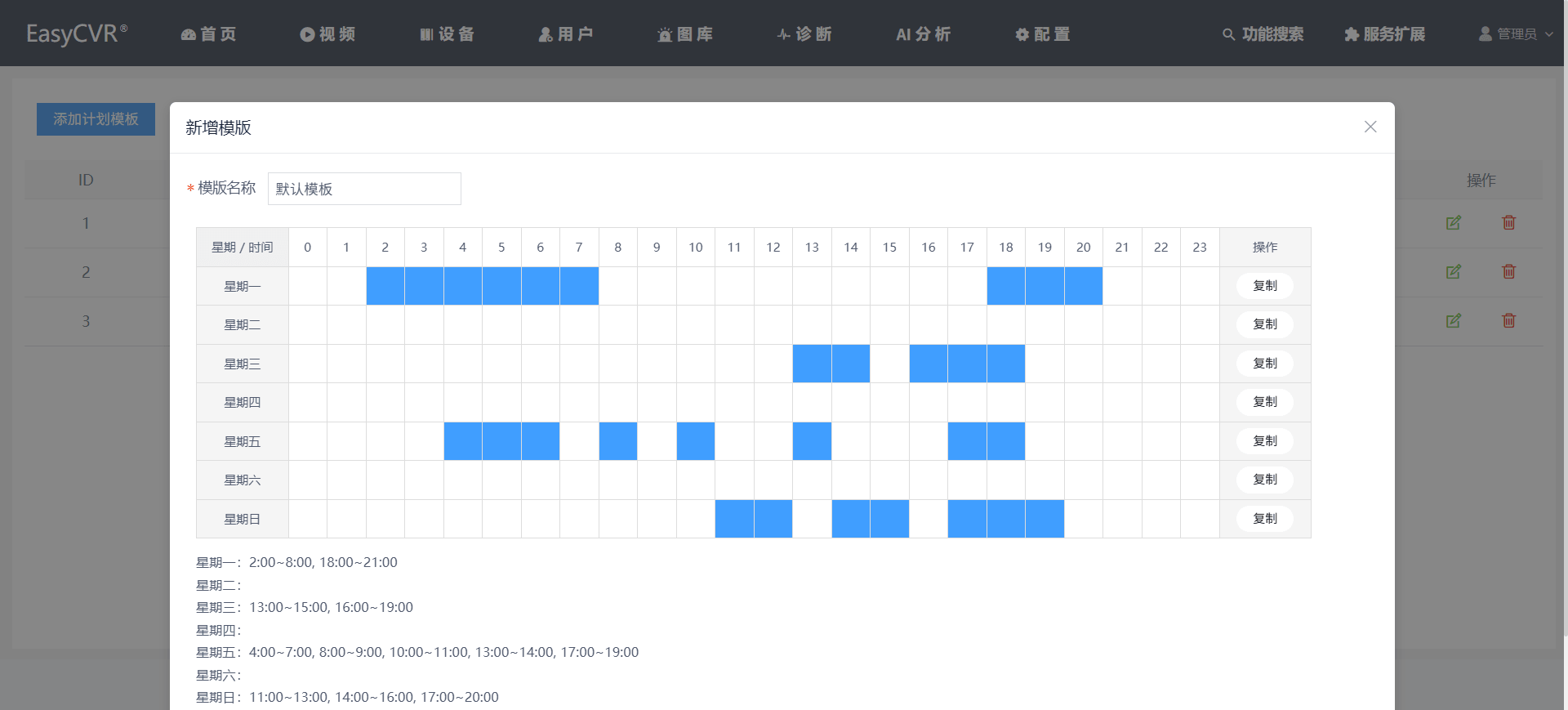Open the 配置 menu
Image resolution: width=1568 pixels, height=710 pixels.
coord(1042,34)
